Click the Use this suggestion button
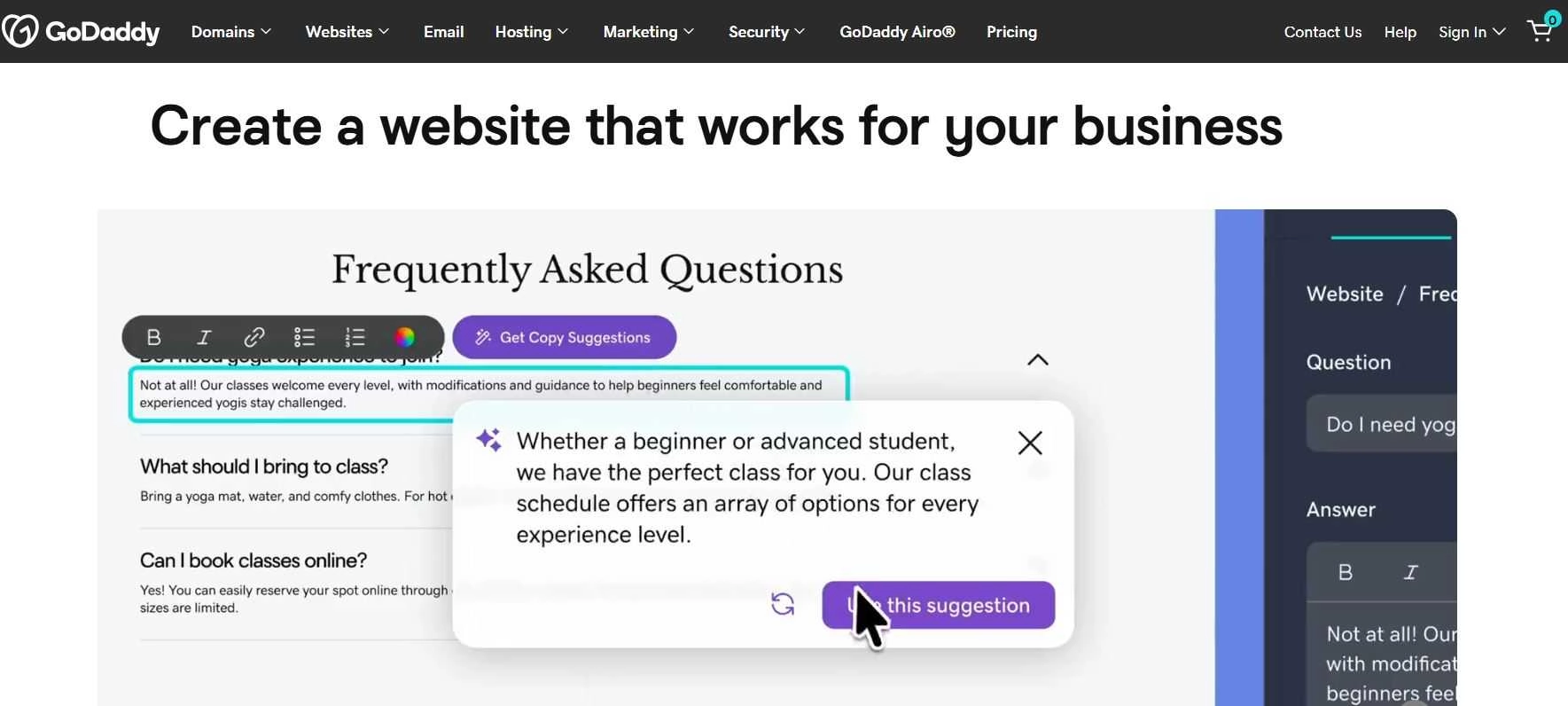 (x=939, y=605)
